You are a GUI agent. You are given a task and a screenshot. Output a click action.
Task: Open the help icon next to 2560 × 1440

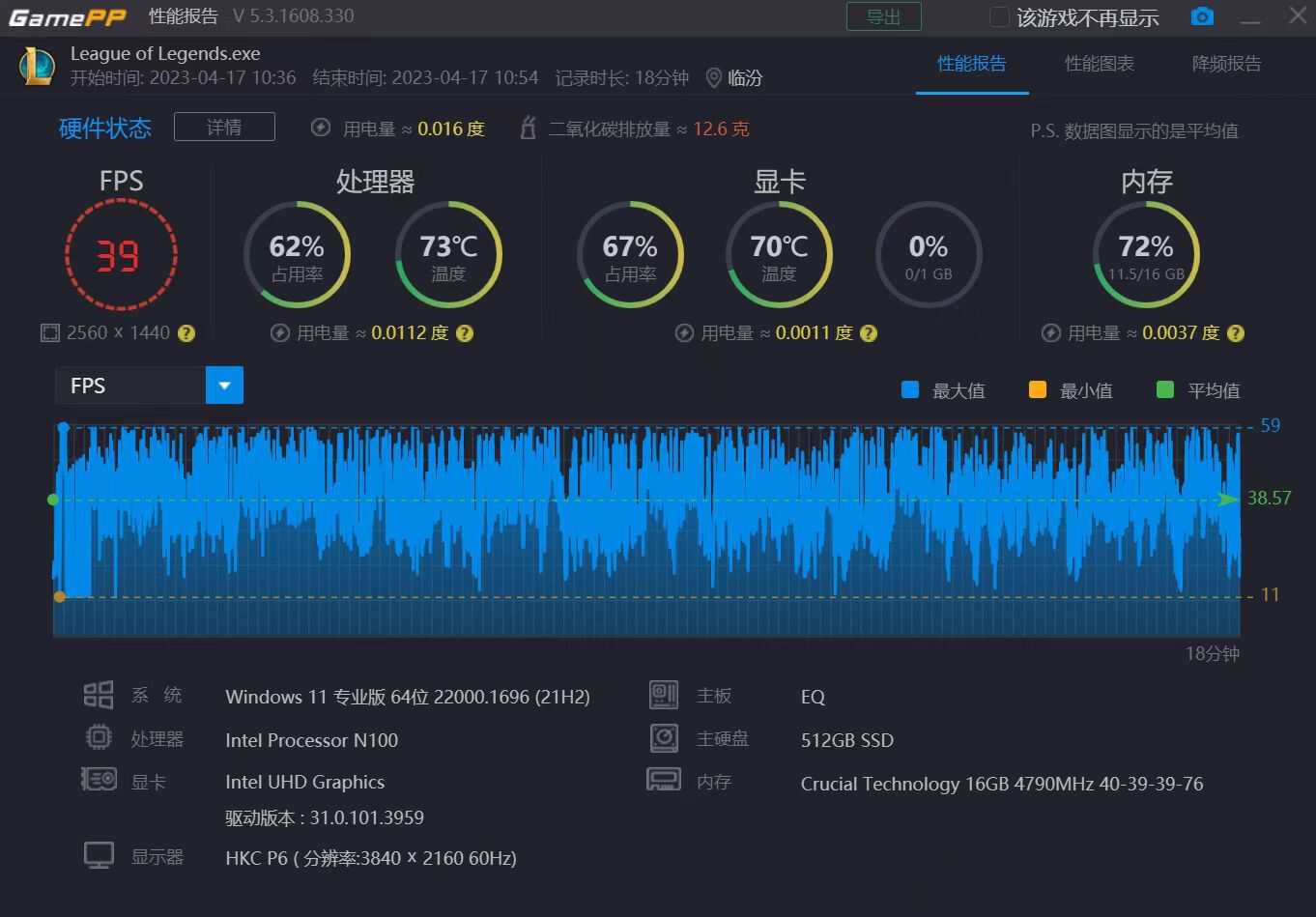[186, 333]
